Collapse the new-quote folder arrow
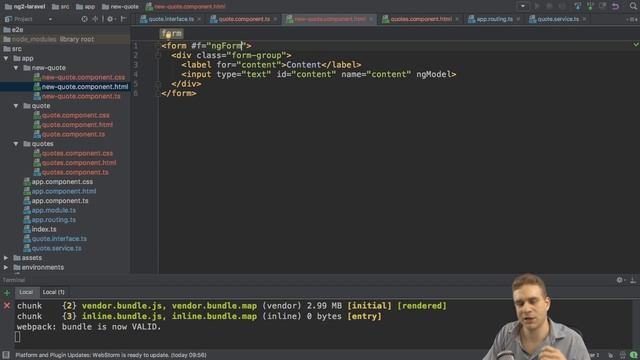The height and width of the screenshot is (360, 640). [x=16, y=68]
